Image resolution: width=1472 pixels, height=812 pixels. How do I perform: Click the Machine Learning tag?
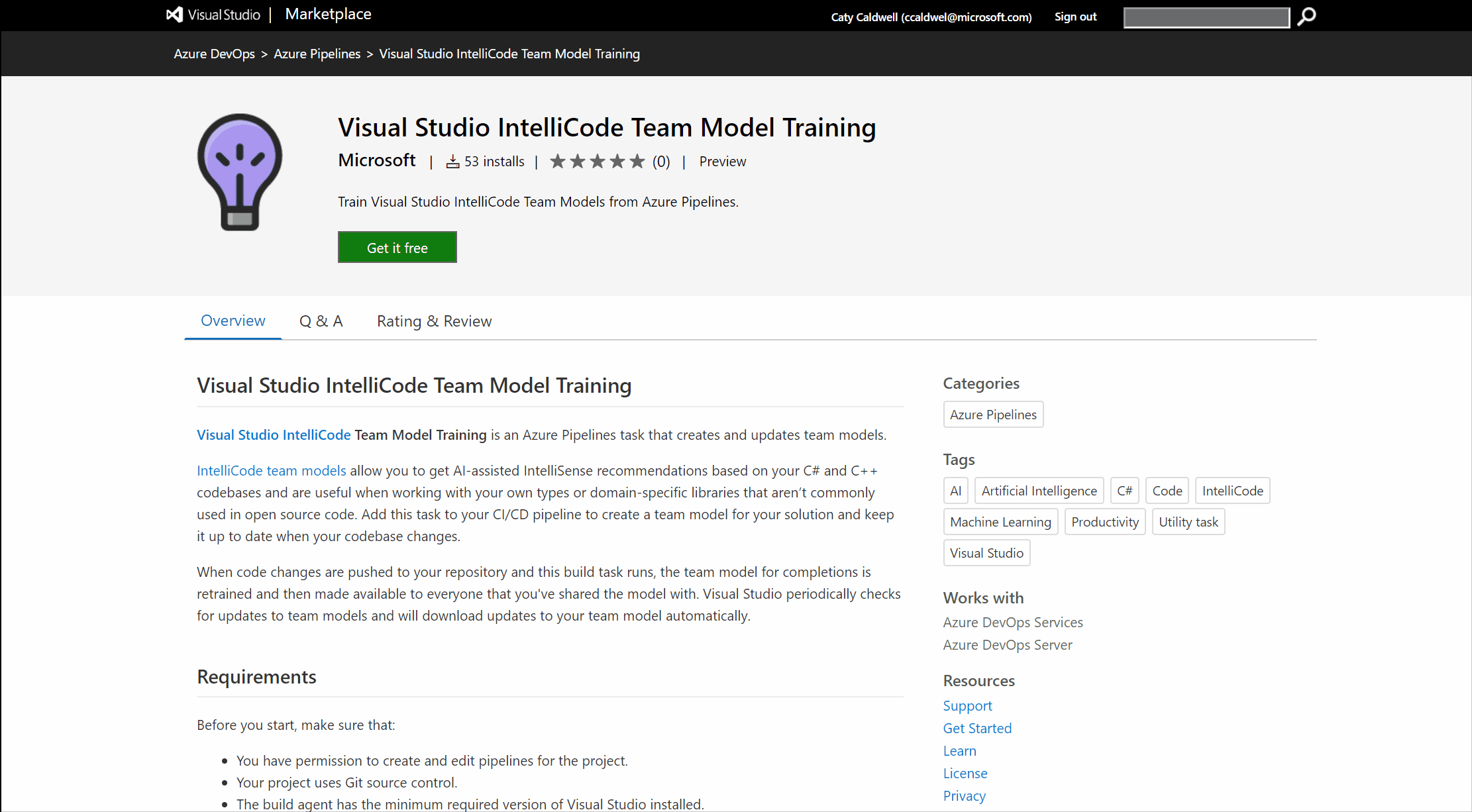(x=999, y=521)
